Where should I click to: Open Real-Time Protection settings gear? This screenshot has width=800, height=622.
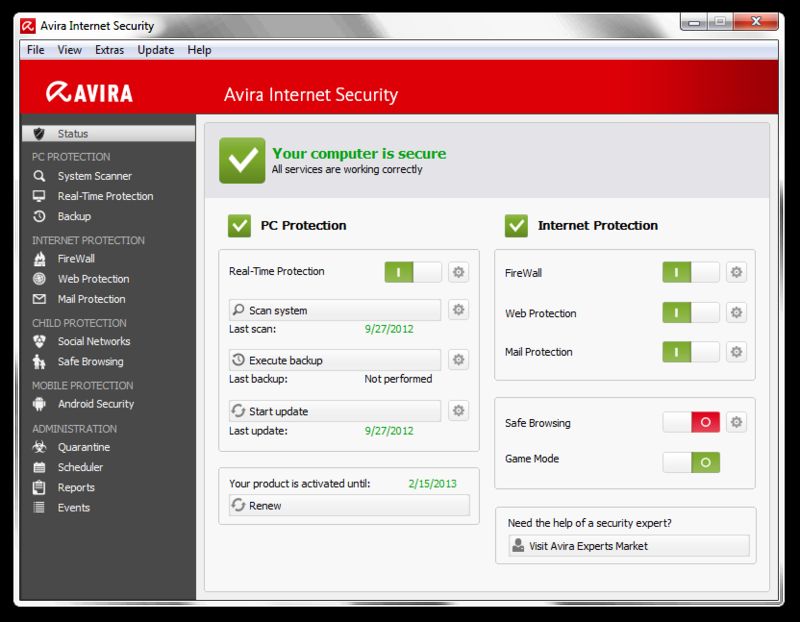(459, 272)
